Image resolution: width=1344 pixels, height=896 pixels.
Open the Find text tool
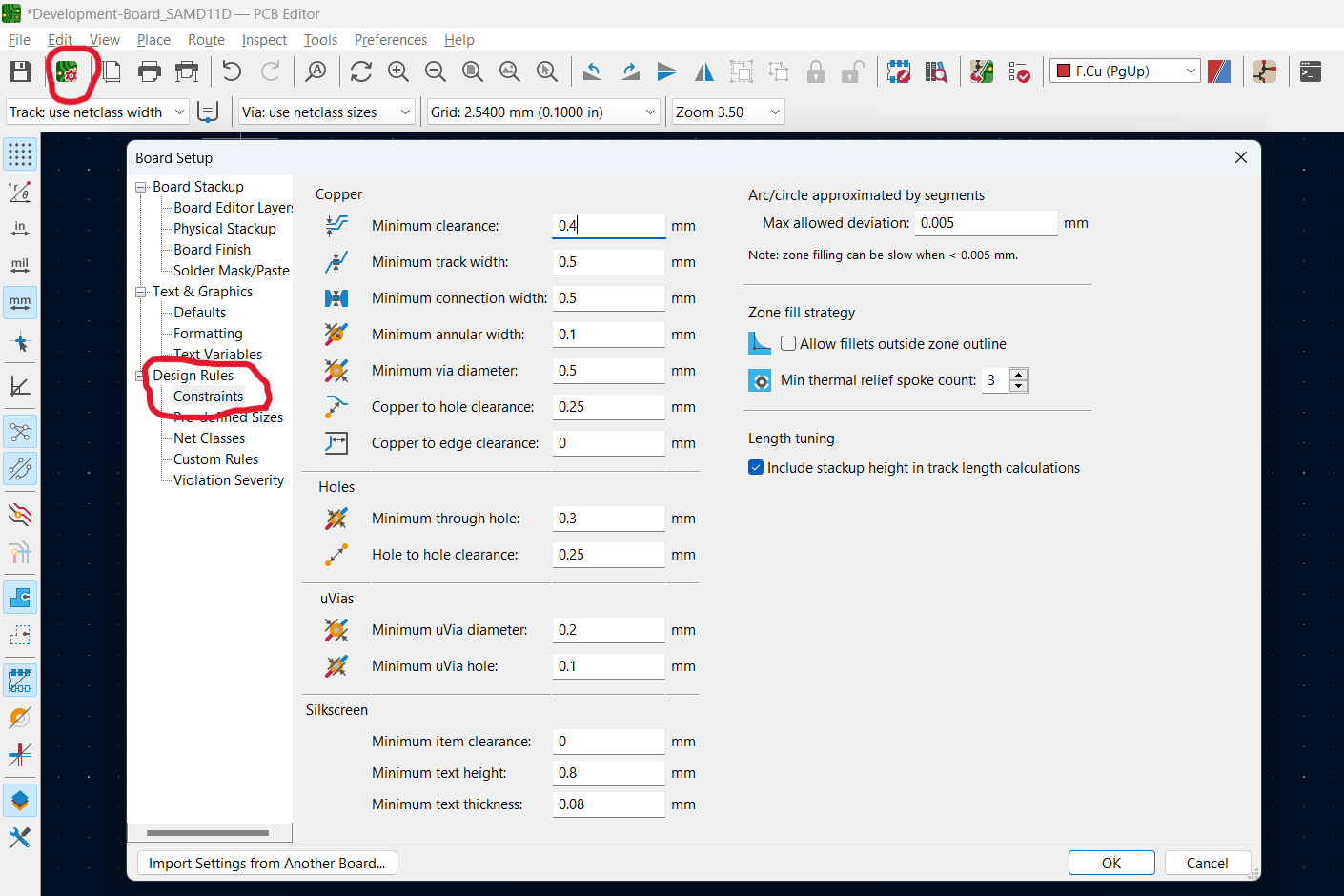click(x=316, y=71)
